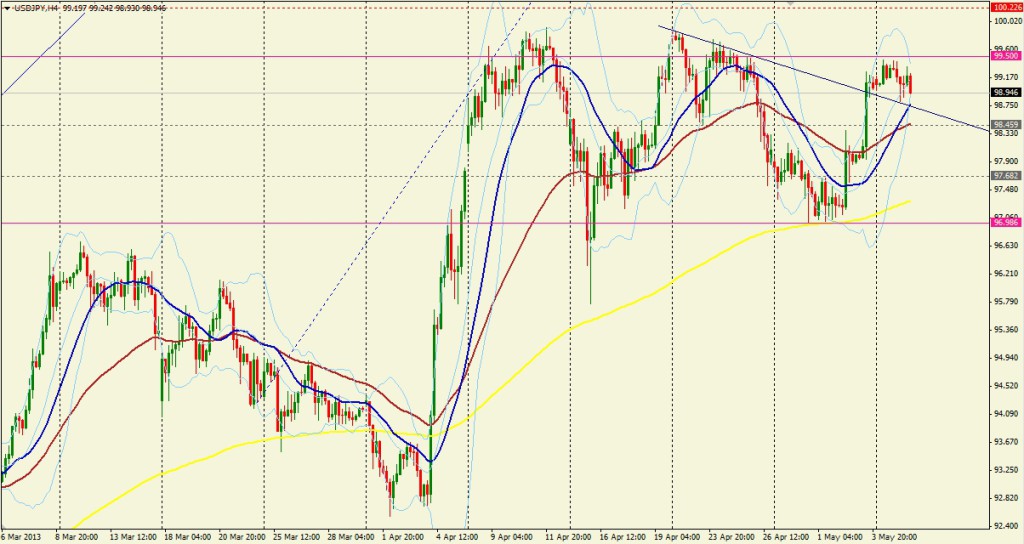Select the magenta 99.500 price label
Image resolution: width=1024 pixels, height=544 pixels.
[1004, 57]
